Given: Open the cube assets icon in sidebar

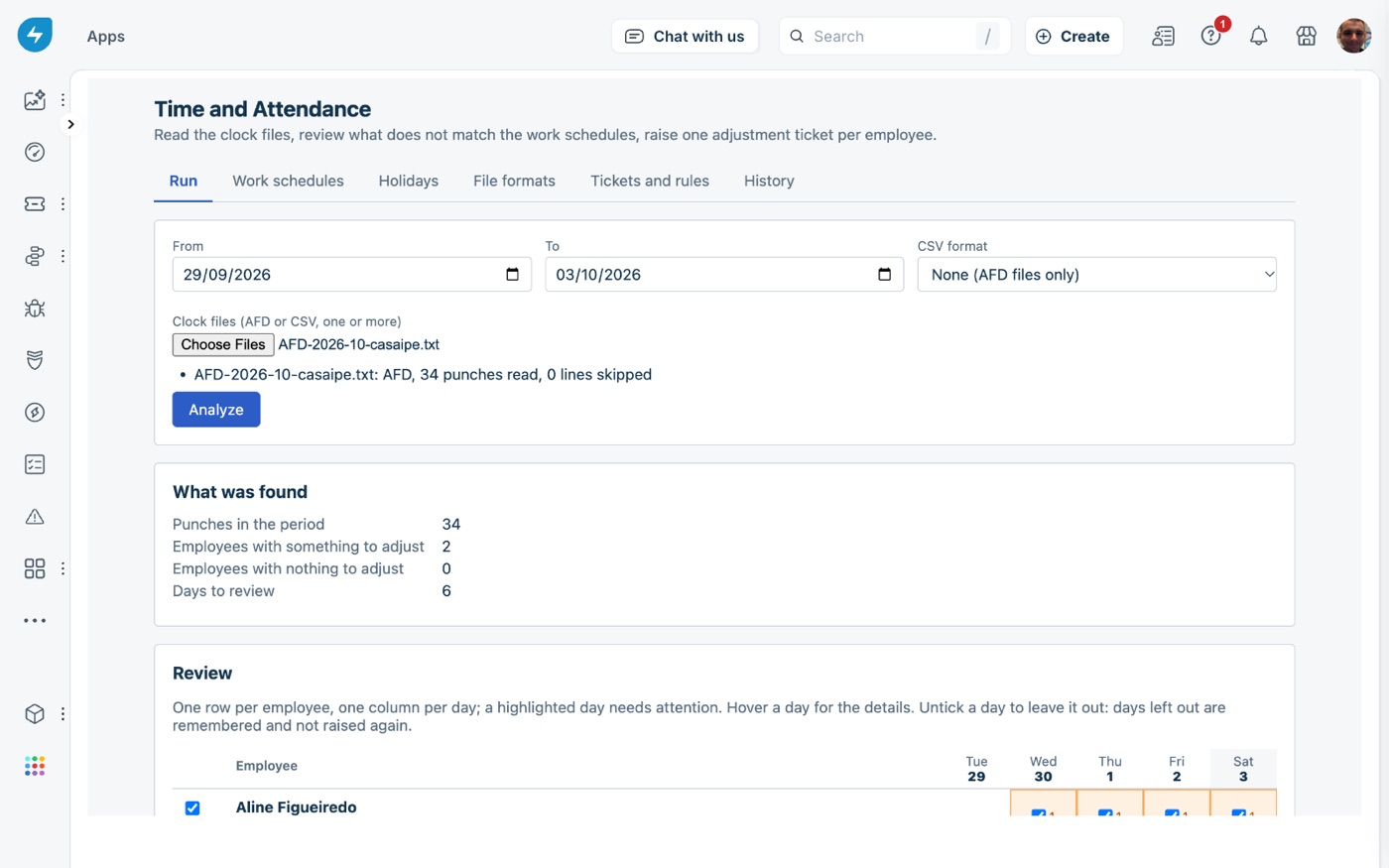Looking at the screenshot, I should point(35,714).
